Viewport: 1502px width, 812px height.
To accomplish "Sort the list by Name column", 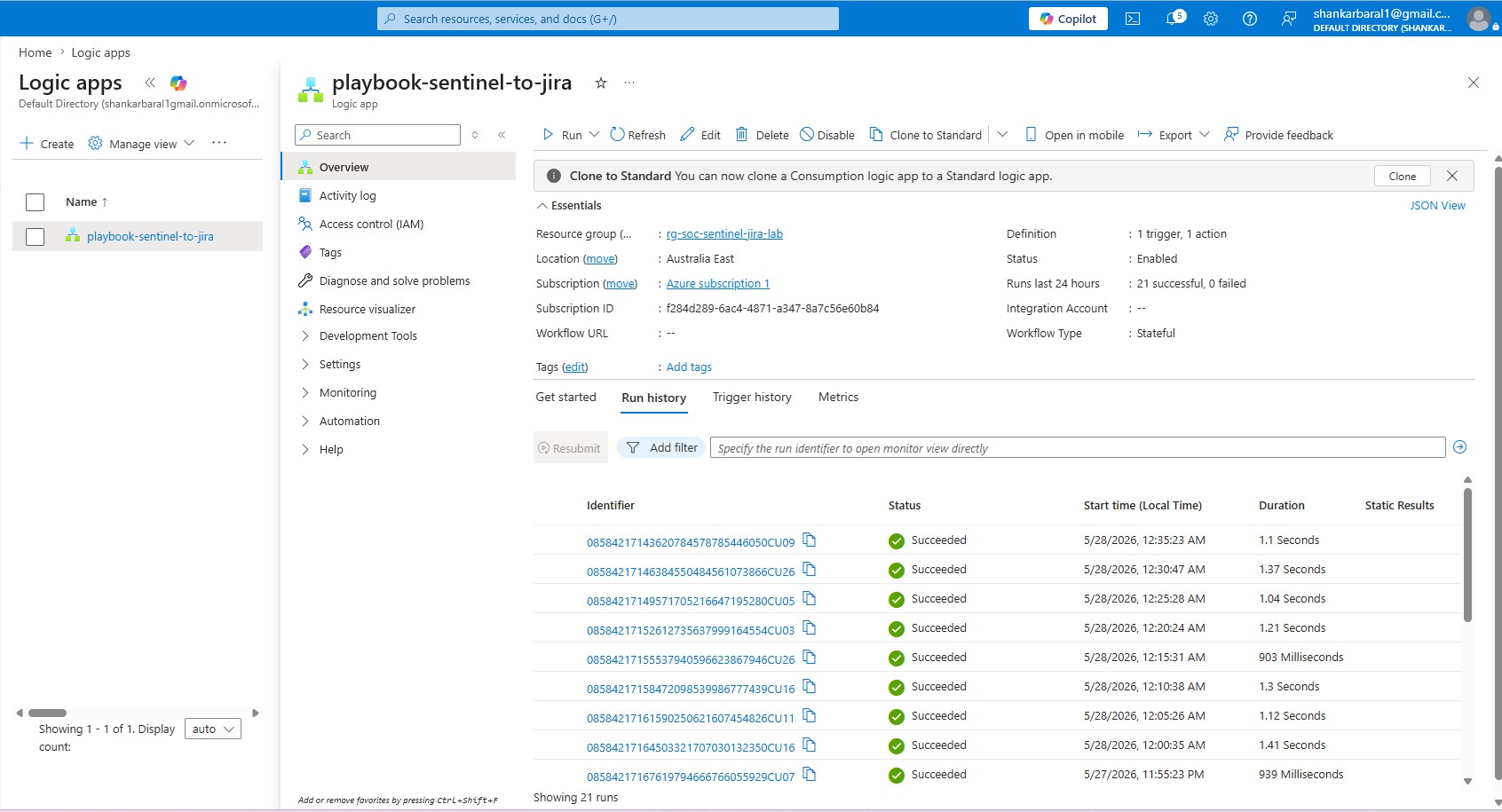I will coord(86,202).
